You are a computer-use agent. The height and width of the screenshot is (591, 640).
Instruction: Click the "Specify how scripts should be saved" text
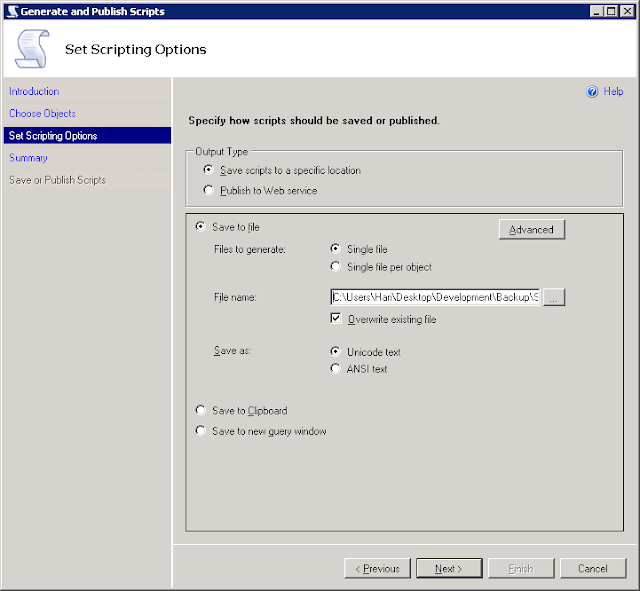314,120
